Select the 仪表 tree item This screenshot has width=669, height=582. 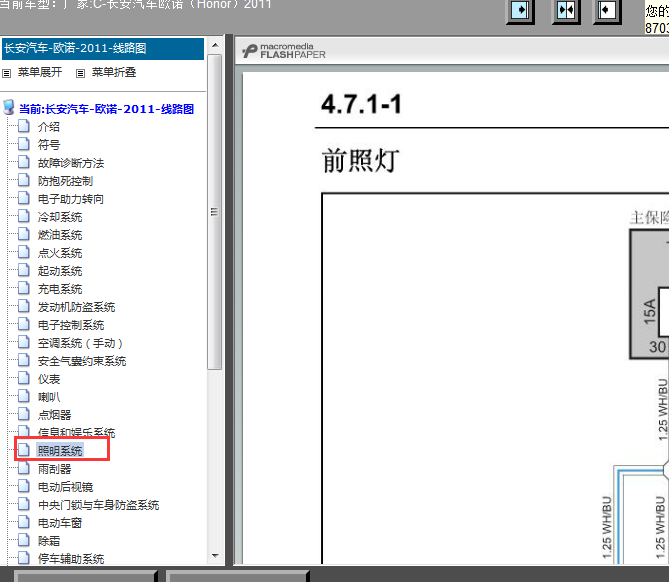49,379
